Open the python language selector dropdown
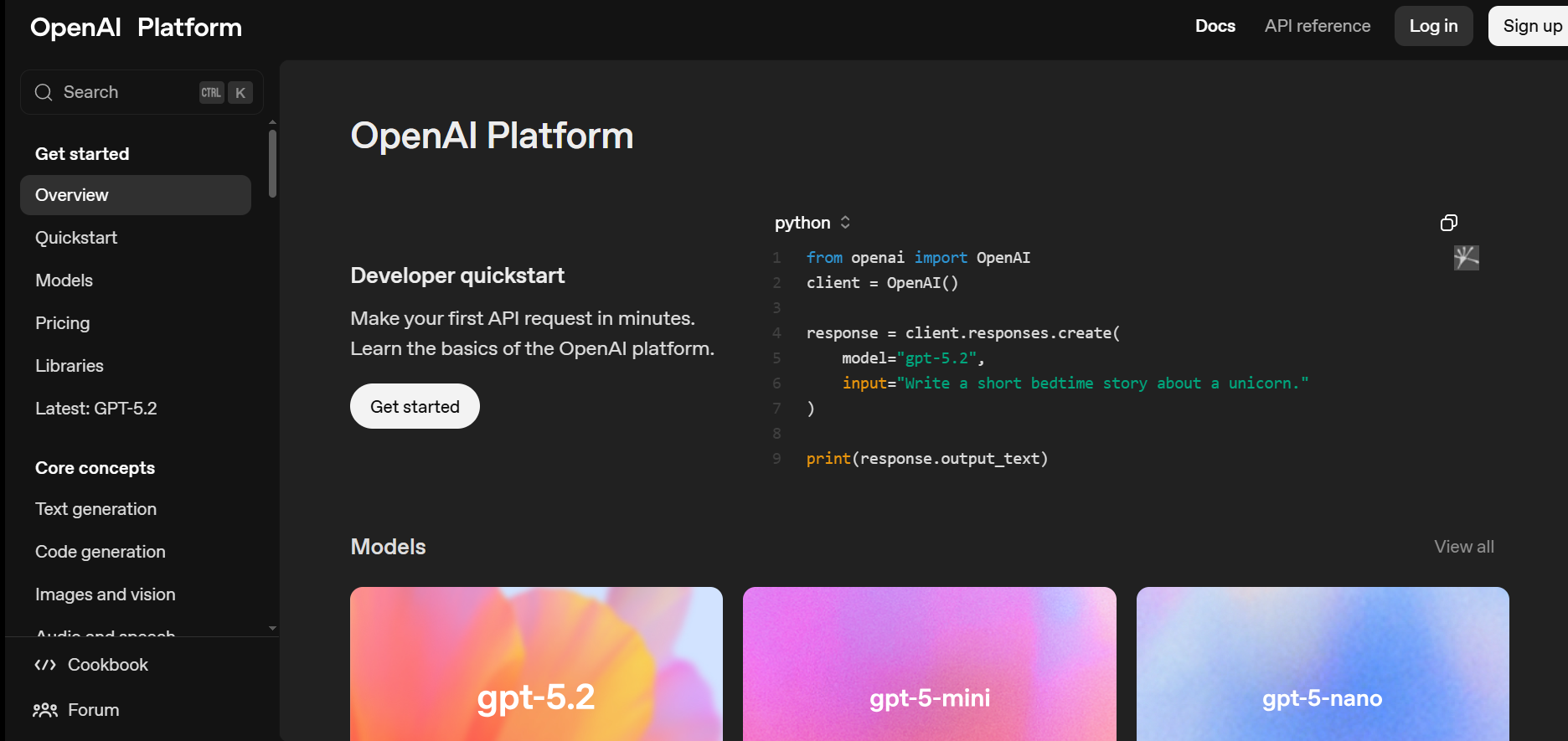 click(x=812, y=223)
